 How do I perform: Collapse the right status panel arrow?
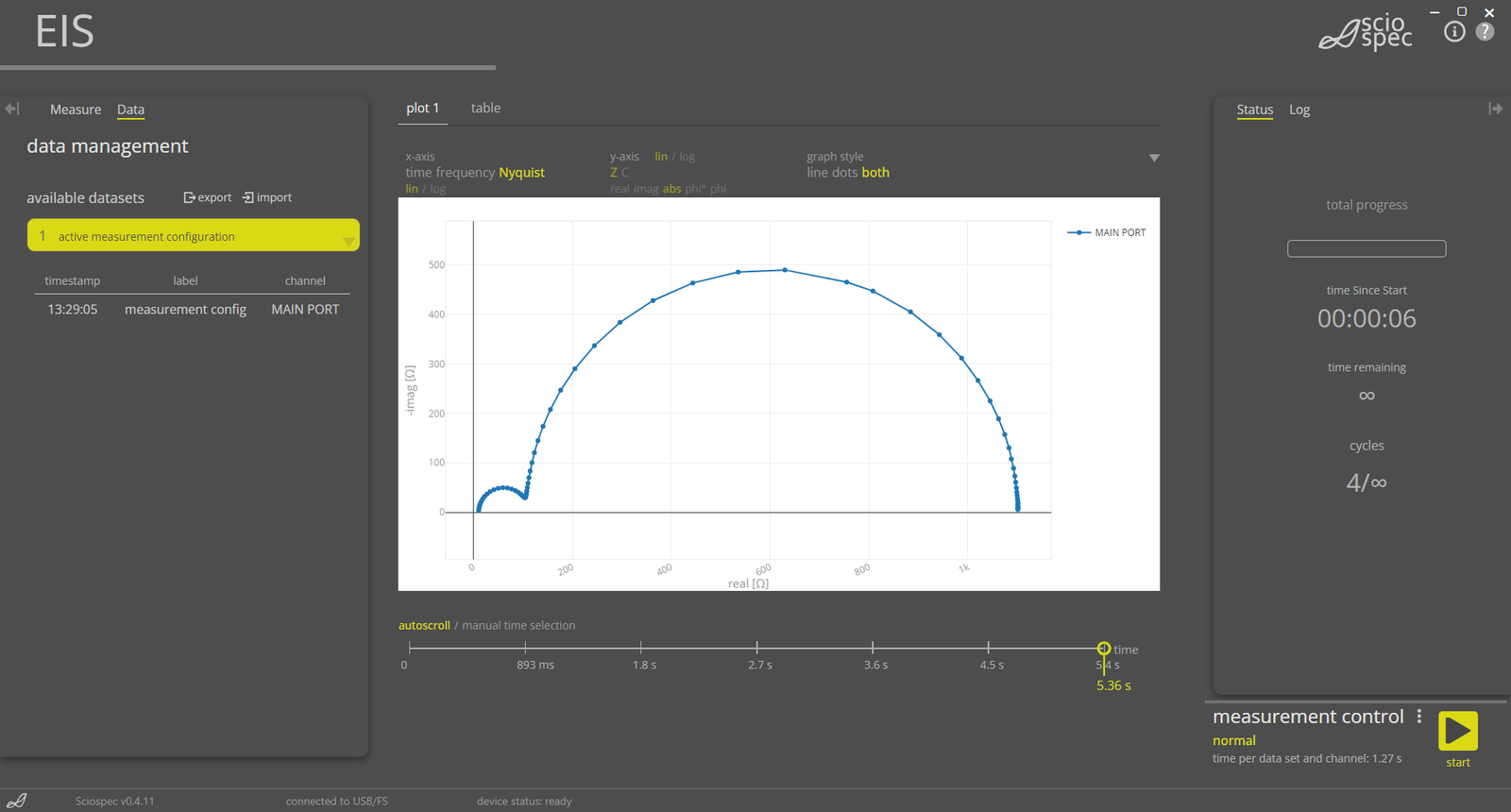point(1495,109)
